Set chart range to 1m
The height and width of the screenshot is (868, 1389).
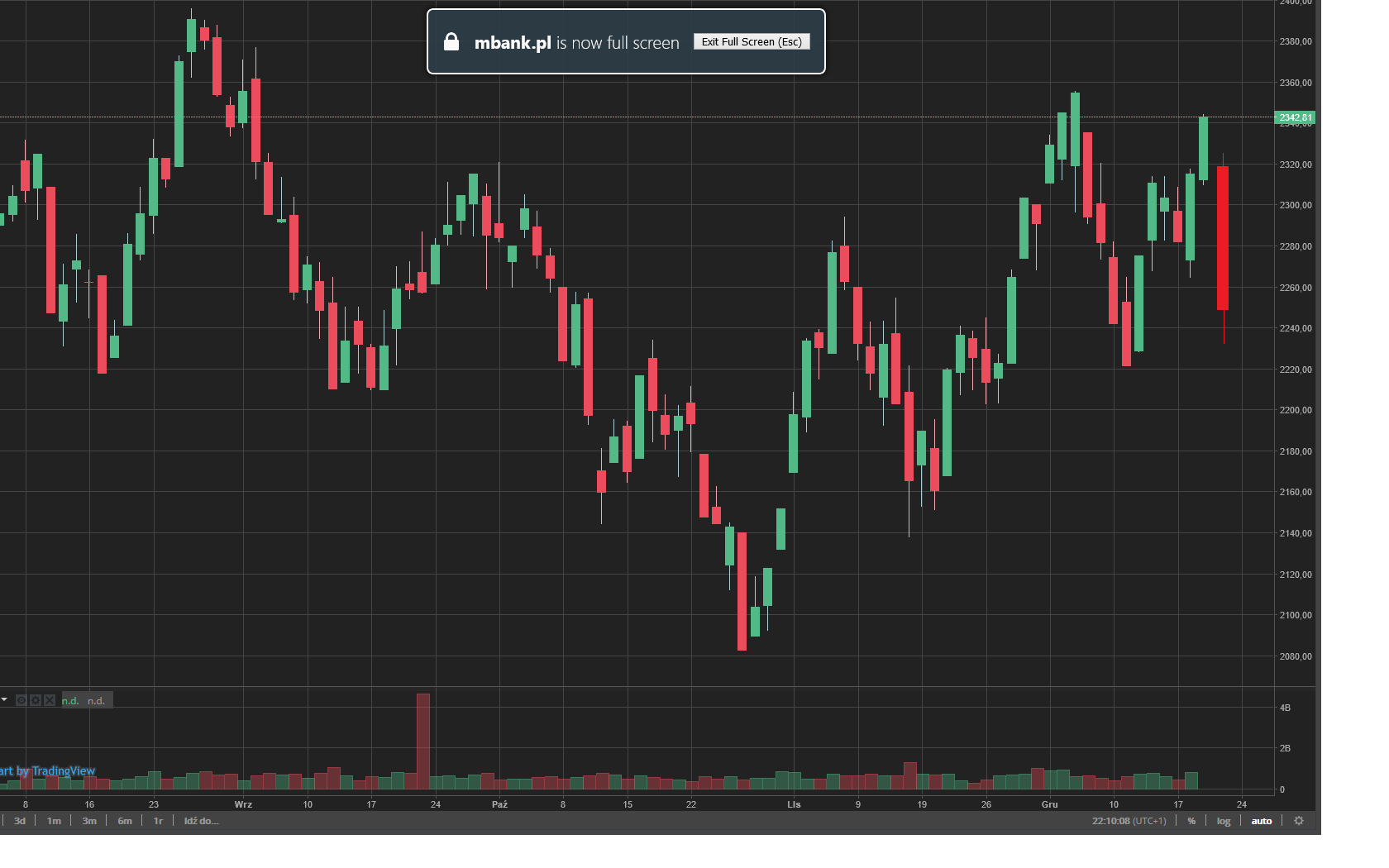pyautogui.click(x=54, y=821)
